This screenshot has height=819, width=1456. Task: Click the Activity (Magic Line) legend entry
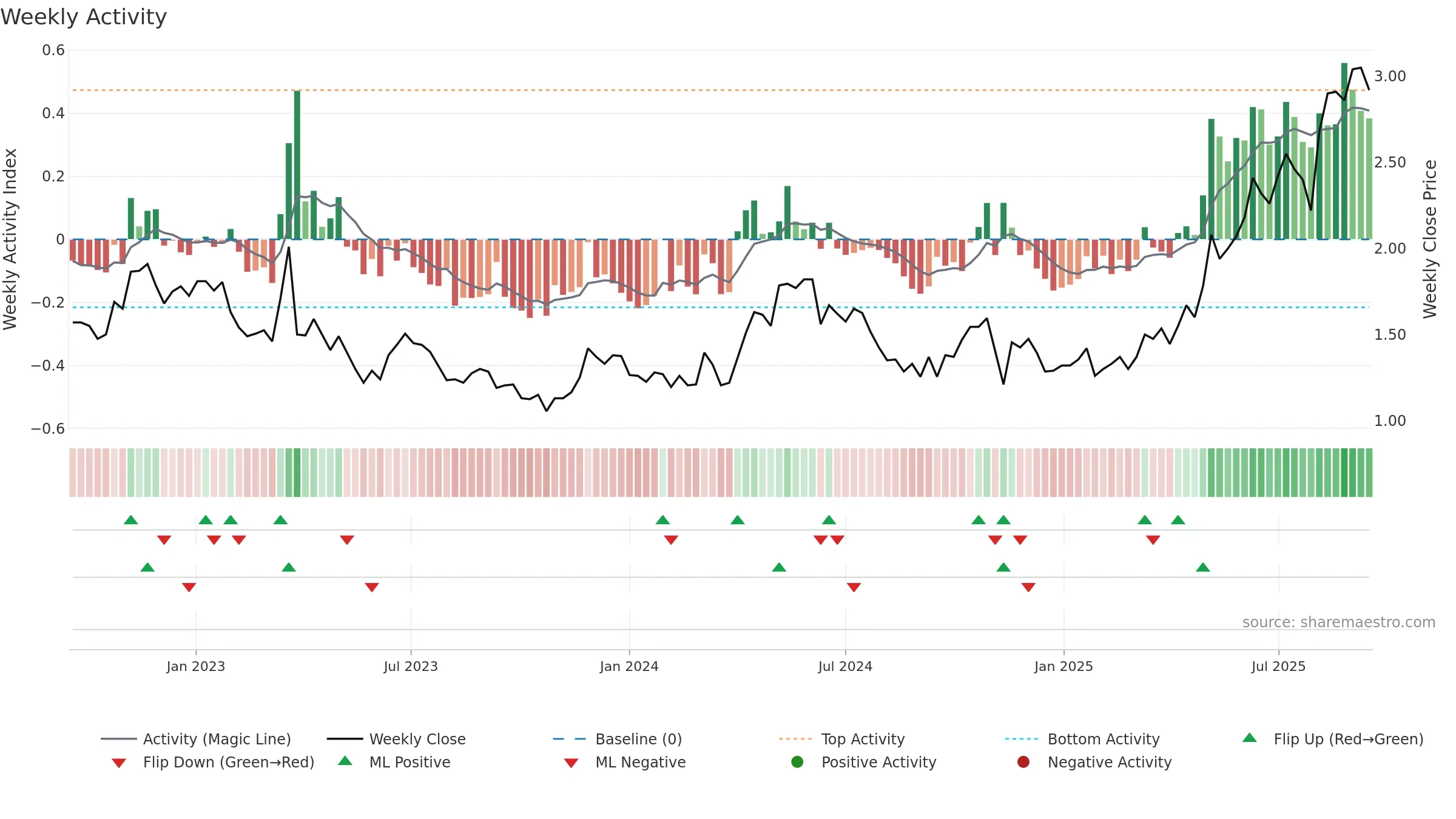[195, 739]
